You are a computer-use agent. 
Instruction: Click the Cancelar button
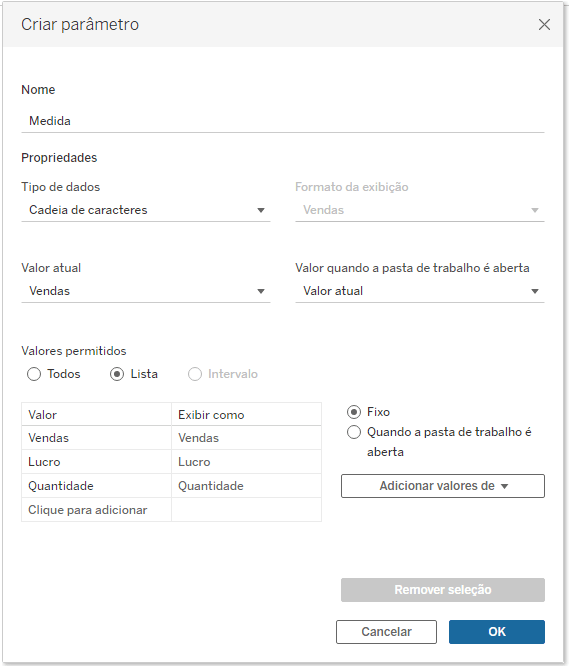[386, 632]
